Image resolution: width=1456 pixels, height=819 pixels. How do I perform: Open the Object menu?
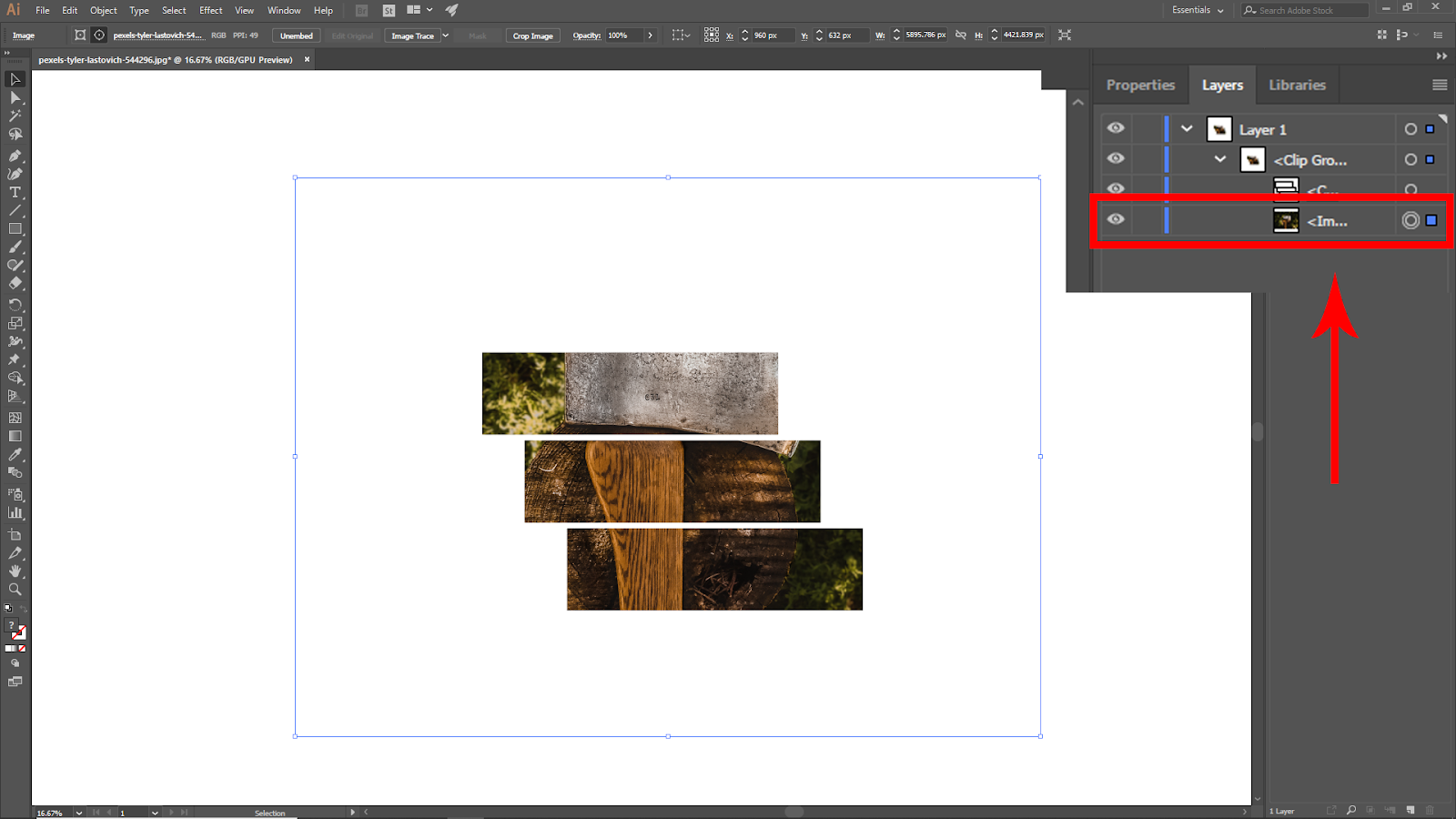coord(104,10)
